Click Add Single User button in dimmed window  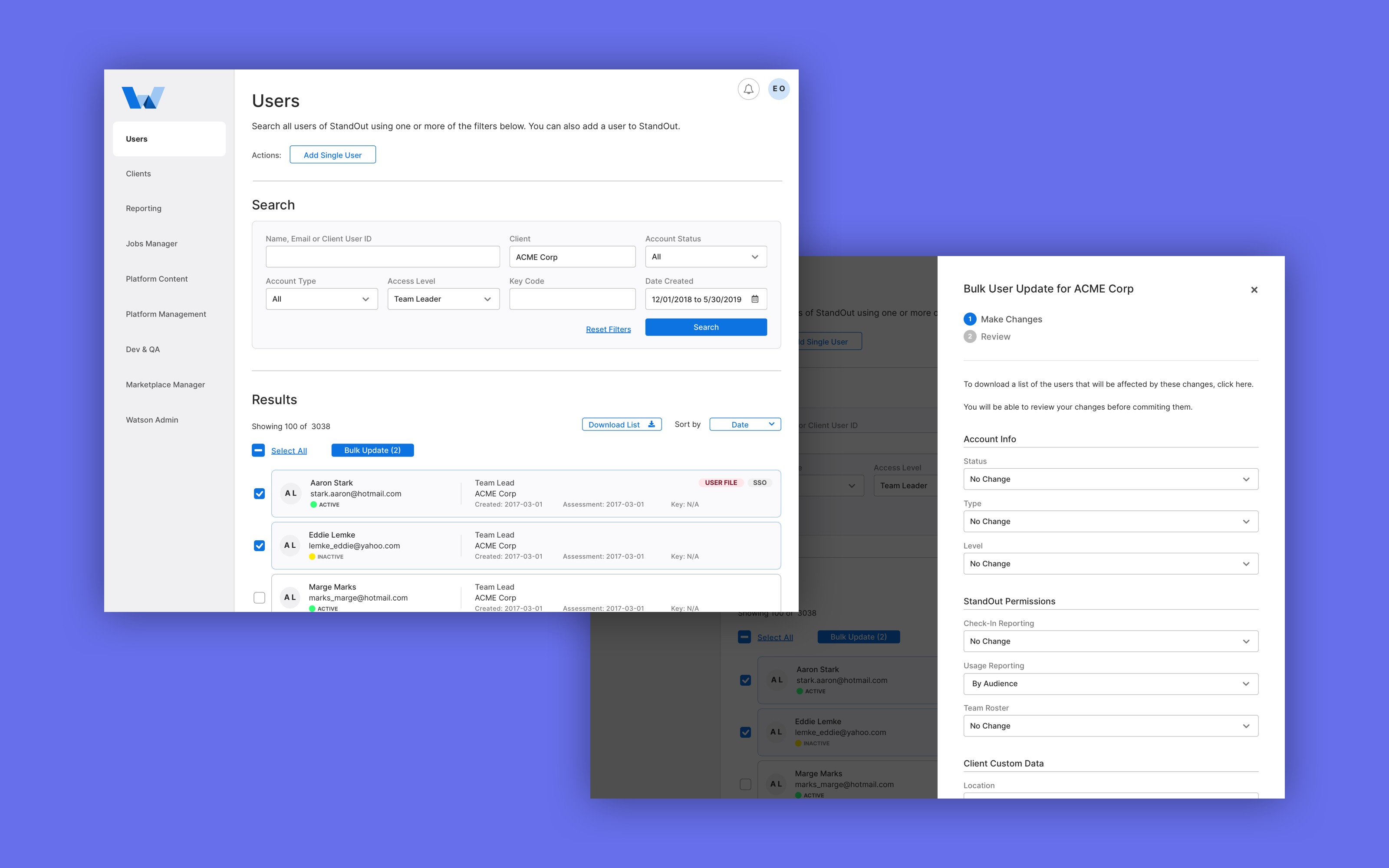pyautogui.click(x=830, y=342)
